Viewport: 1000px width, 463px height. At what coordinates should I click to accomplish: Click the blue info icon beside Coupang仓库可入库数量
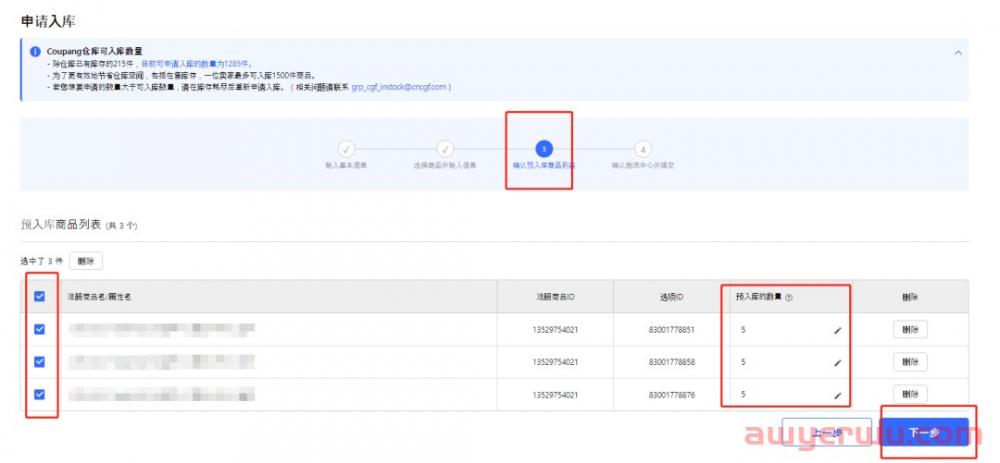(35, 51)
